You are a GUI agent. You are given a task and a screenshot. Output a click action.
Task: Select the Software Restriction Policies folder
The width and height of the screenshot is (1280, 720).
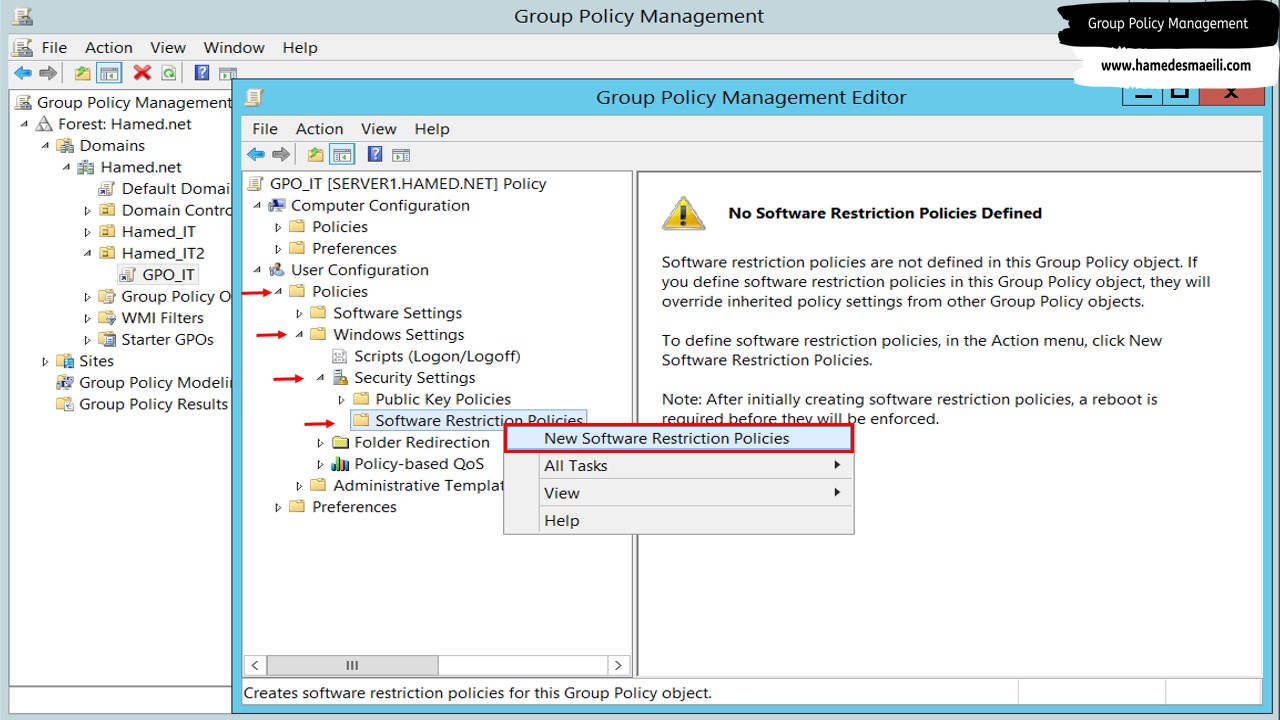pos(479,421)
